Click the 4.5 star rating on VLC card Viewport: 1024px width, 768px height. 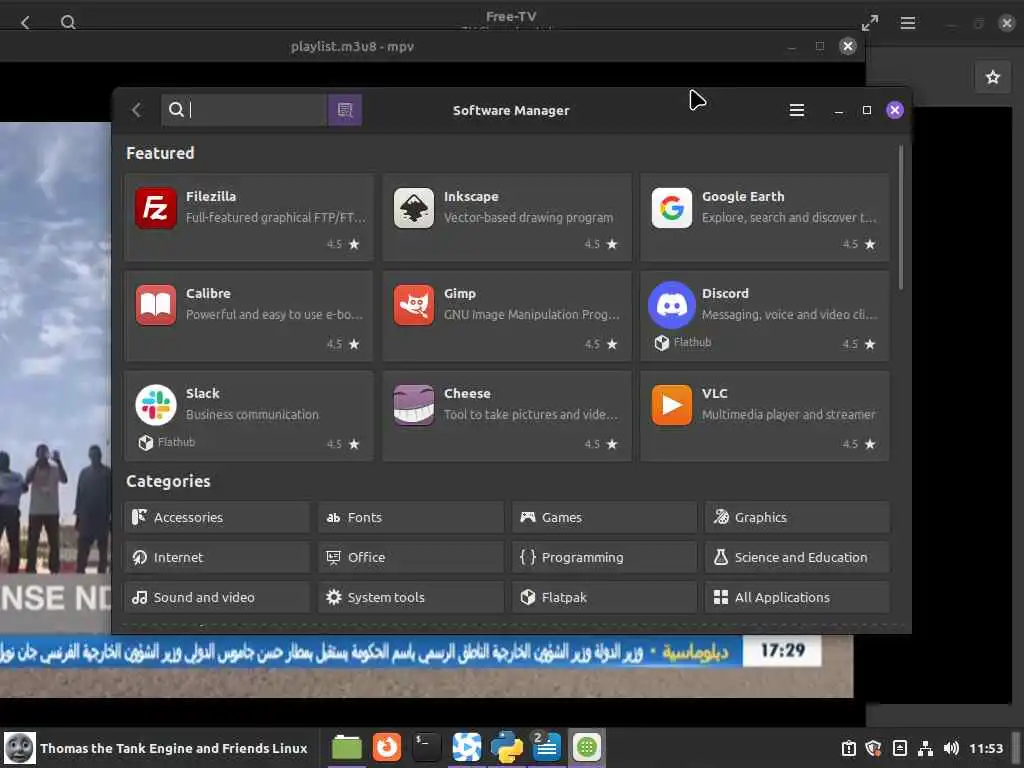(x=858, y=444)
